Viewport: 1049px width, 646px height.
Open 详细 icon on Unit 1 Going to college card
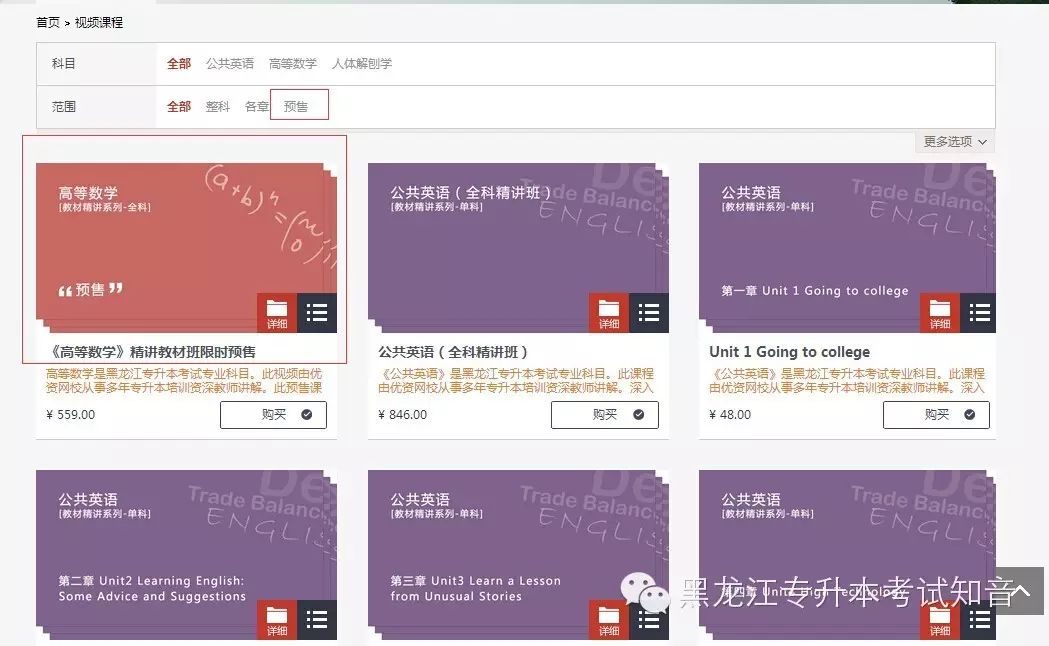point(940,312)
